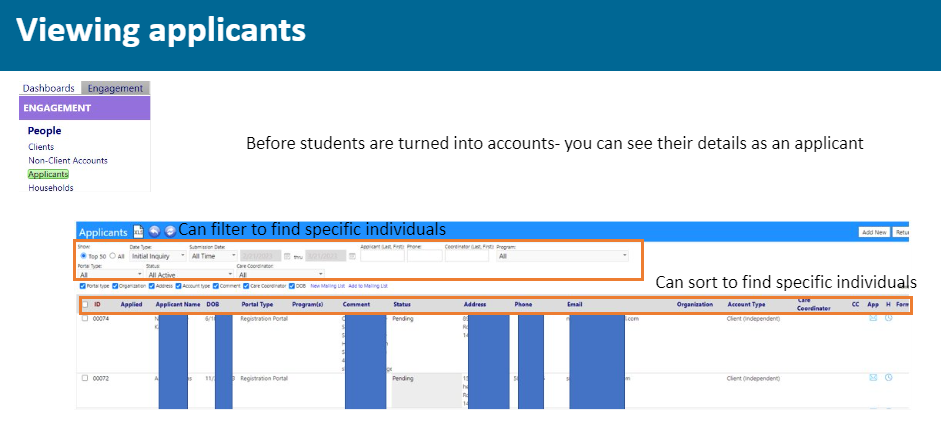
Task: Uncheck the Organization column checkbox
Action: (x=115, y=286)
